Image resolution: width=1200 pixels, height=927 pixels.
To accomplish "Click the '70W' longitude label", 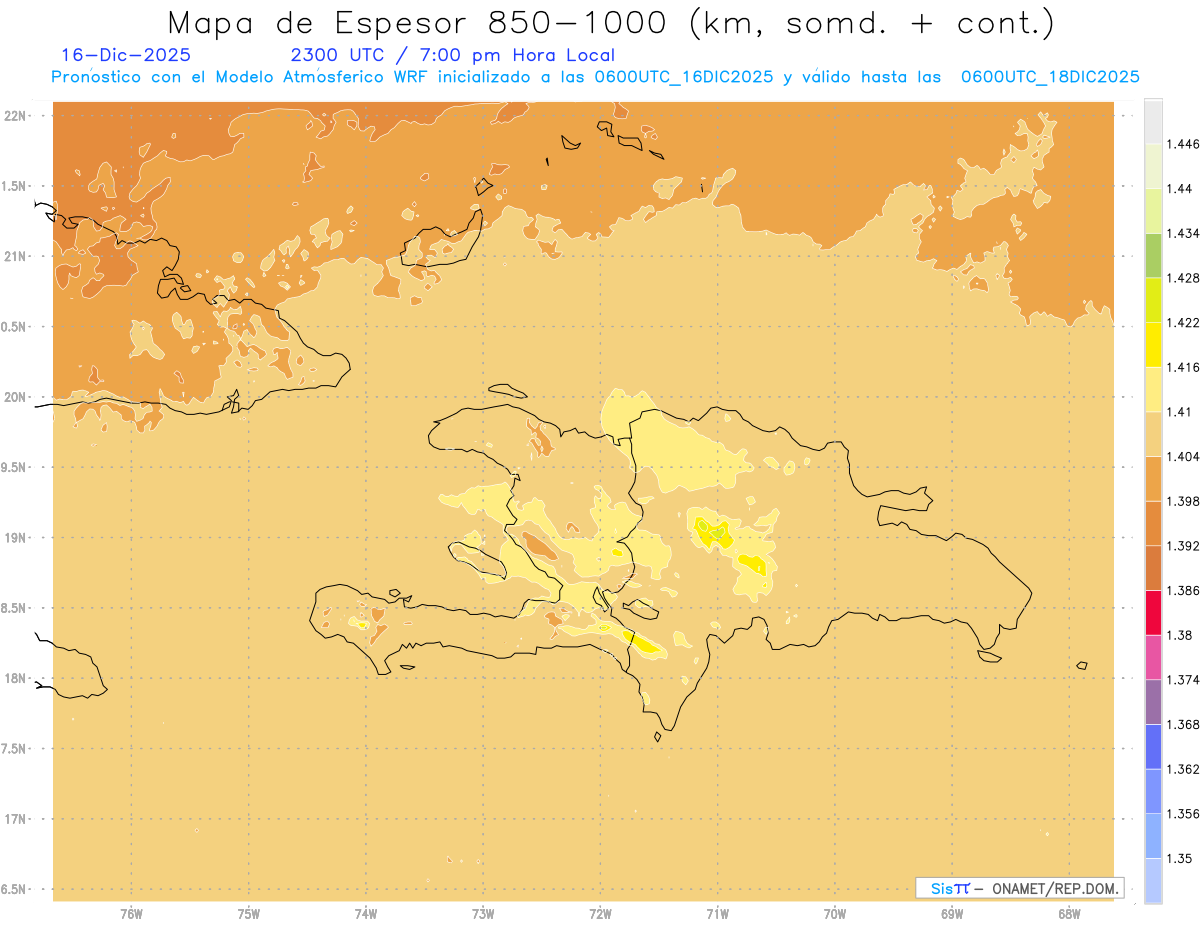I will pyautogui.click(x=835, y=913).
